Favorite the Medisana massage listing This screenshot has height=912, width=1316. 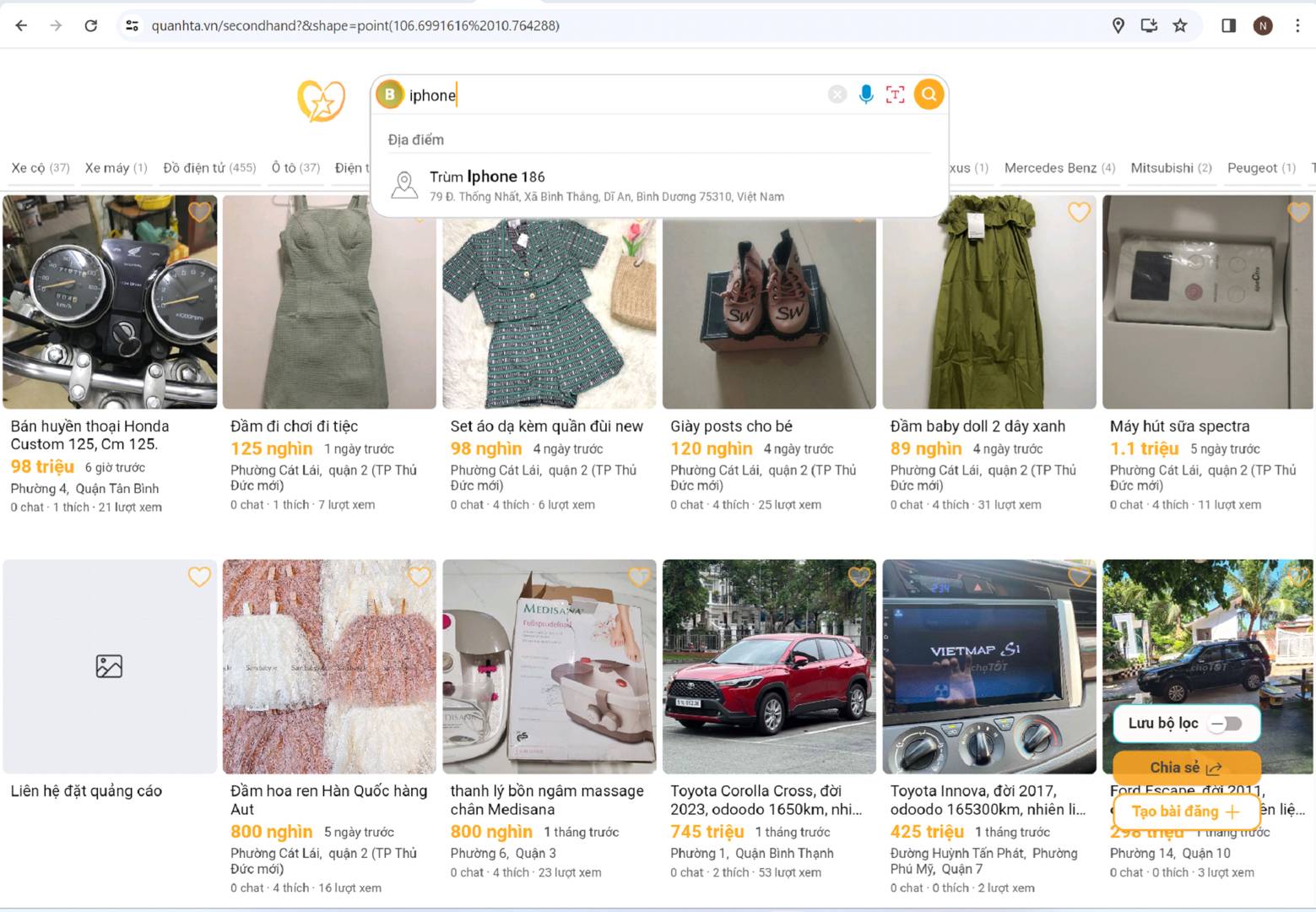click(639, 576)
